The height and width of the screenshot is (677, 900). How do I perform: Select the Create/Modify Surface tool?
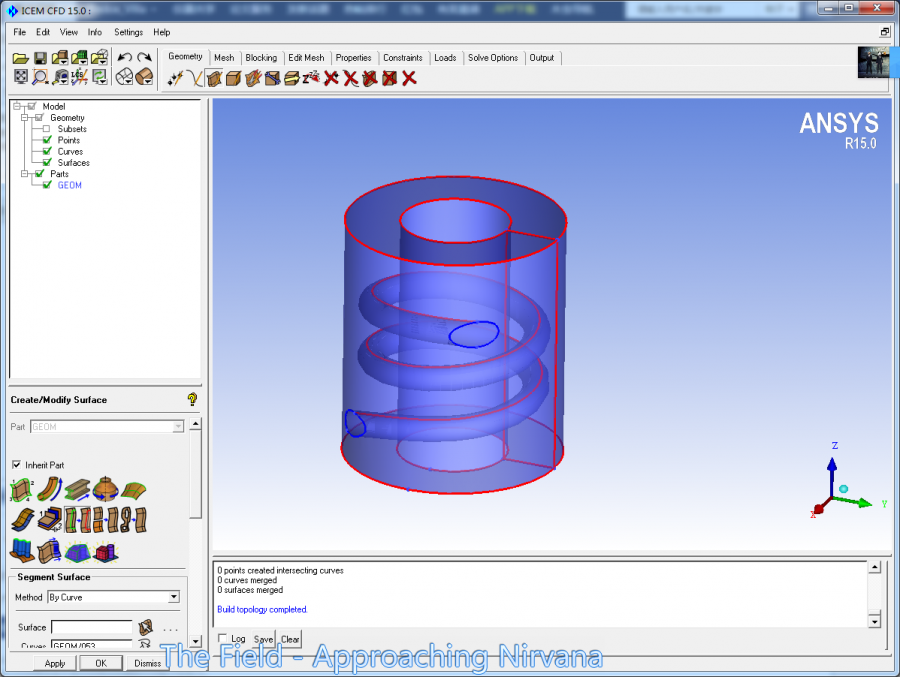coord(214,78)
